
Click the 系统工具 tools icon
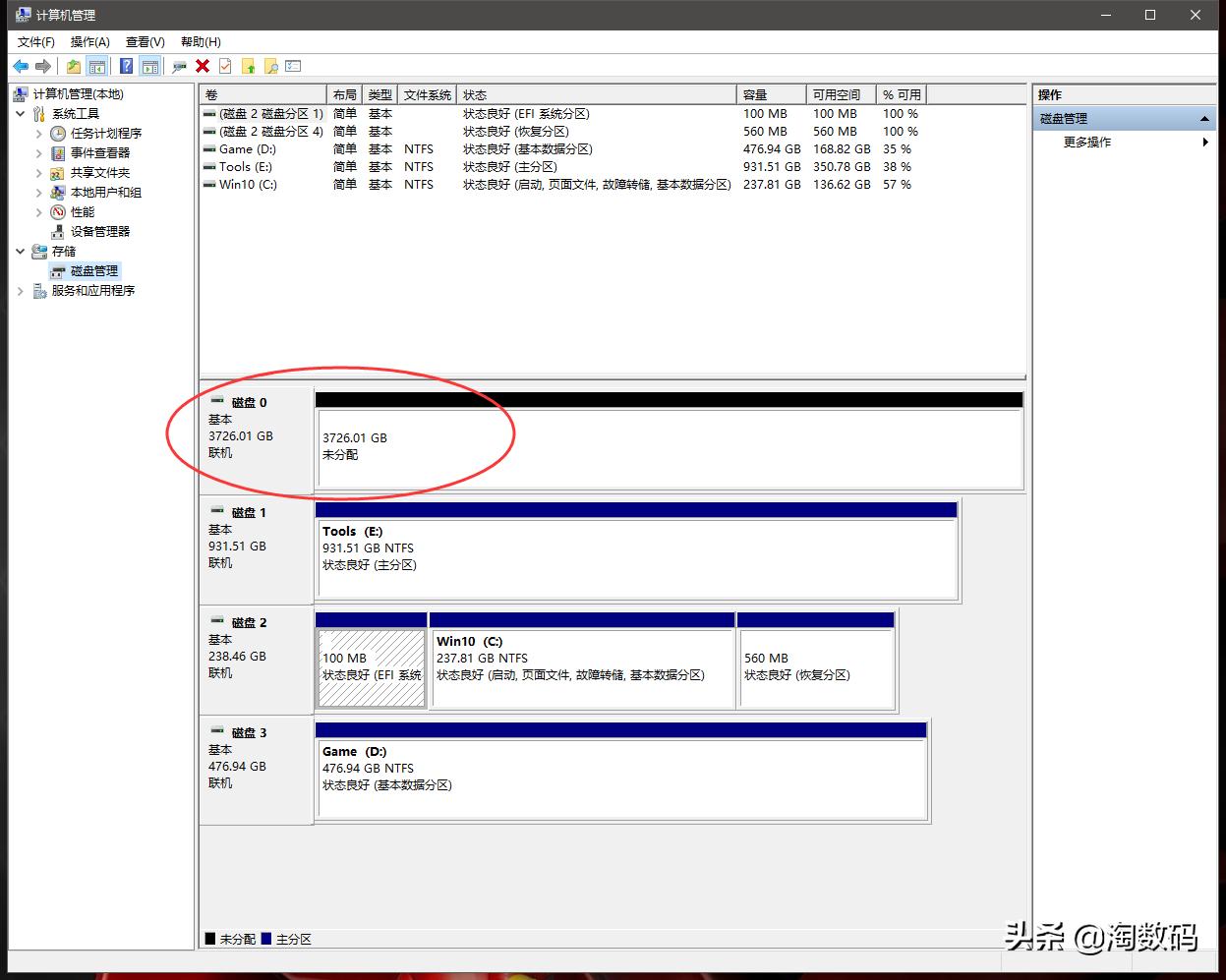coord(39,114)
